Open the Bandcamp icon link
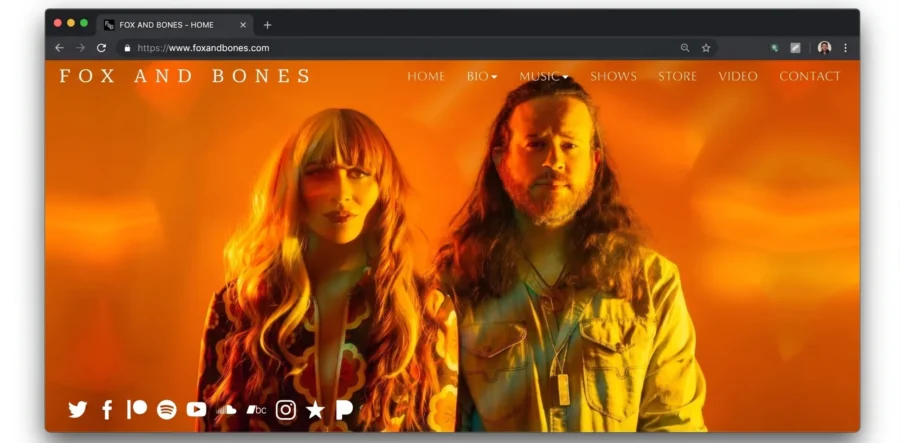Screen dimensions: 900x443 pyautogui.click(x=256, y=410)
